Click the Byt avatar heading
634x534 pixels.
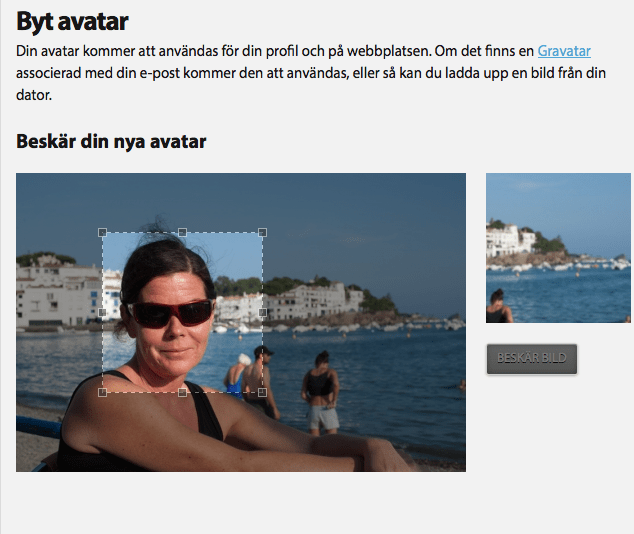pos(72,21)
